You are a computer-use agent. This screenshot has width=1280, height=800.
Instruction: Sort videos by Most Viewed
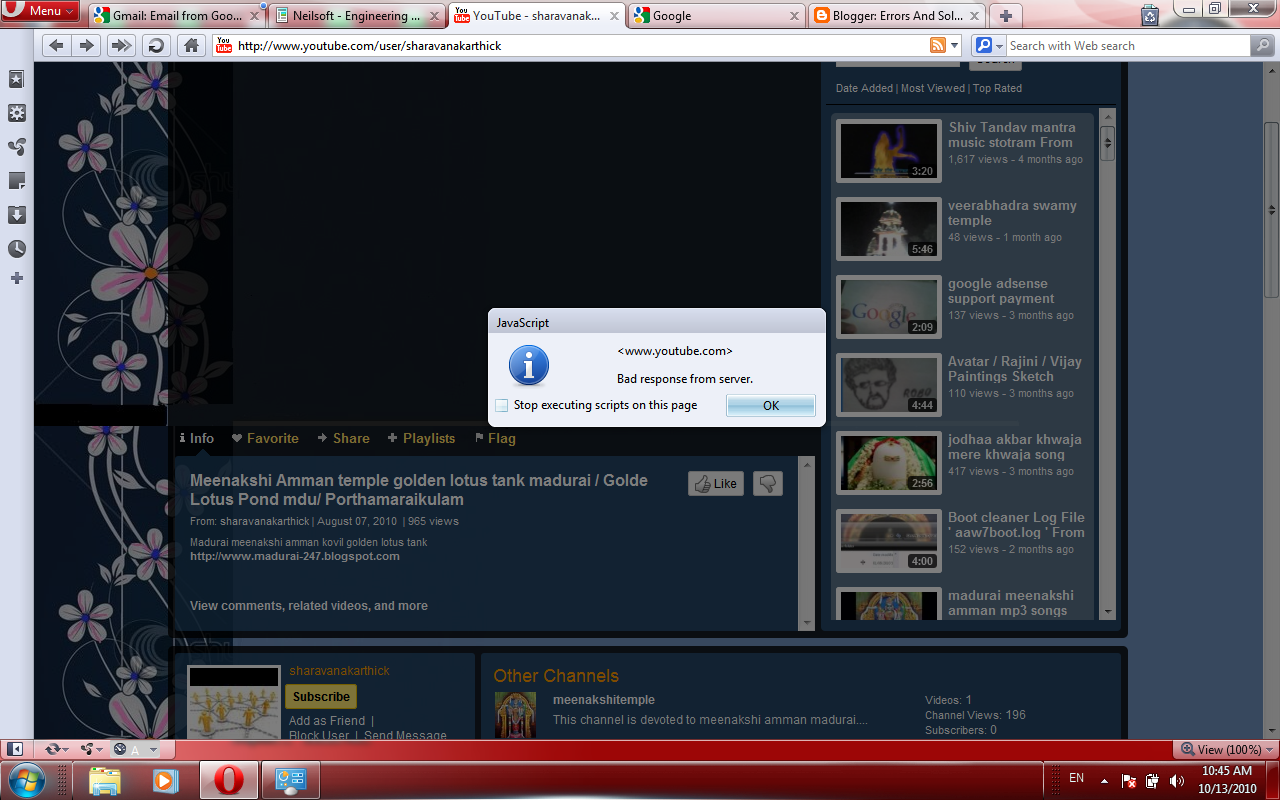coord(933,88)
